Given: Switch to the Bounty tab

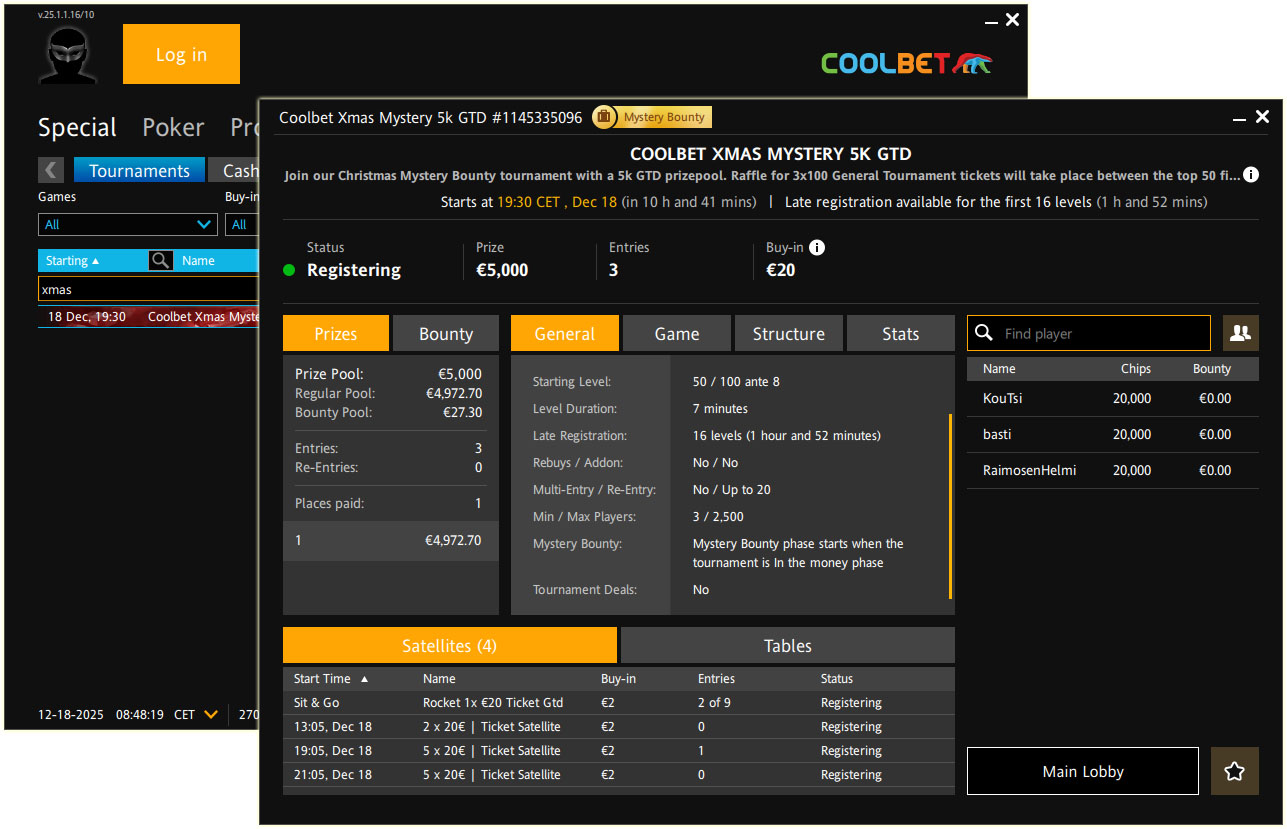Looking at the screenshot, I should point(445,334).
